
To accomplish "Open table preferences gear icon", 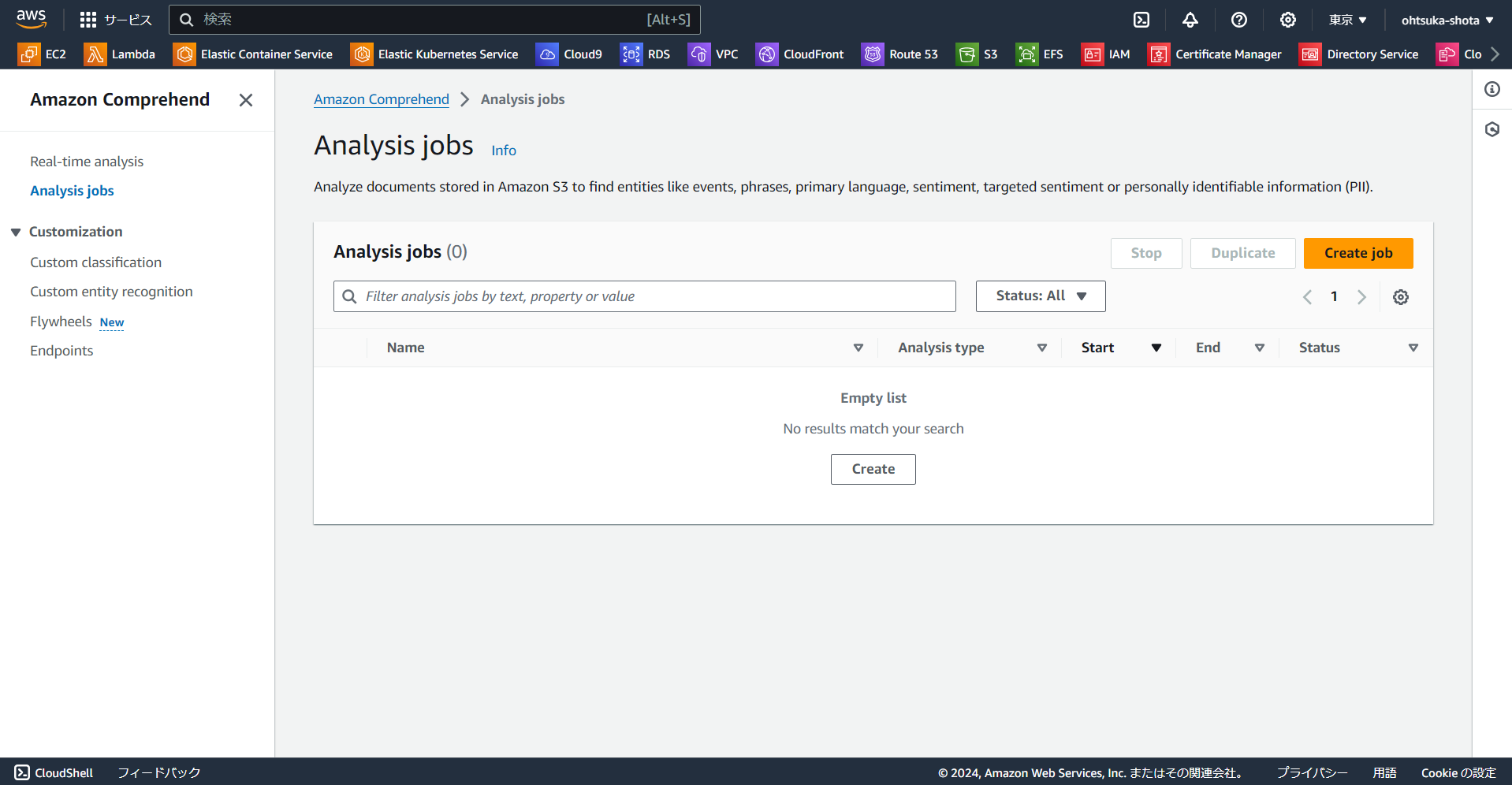I will tap(1401, 297).
